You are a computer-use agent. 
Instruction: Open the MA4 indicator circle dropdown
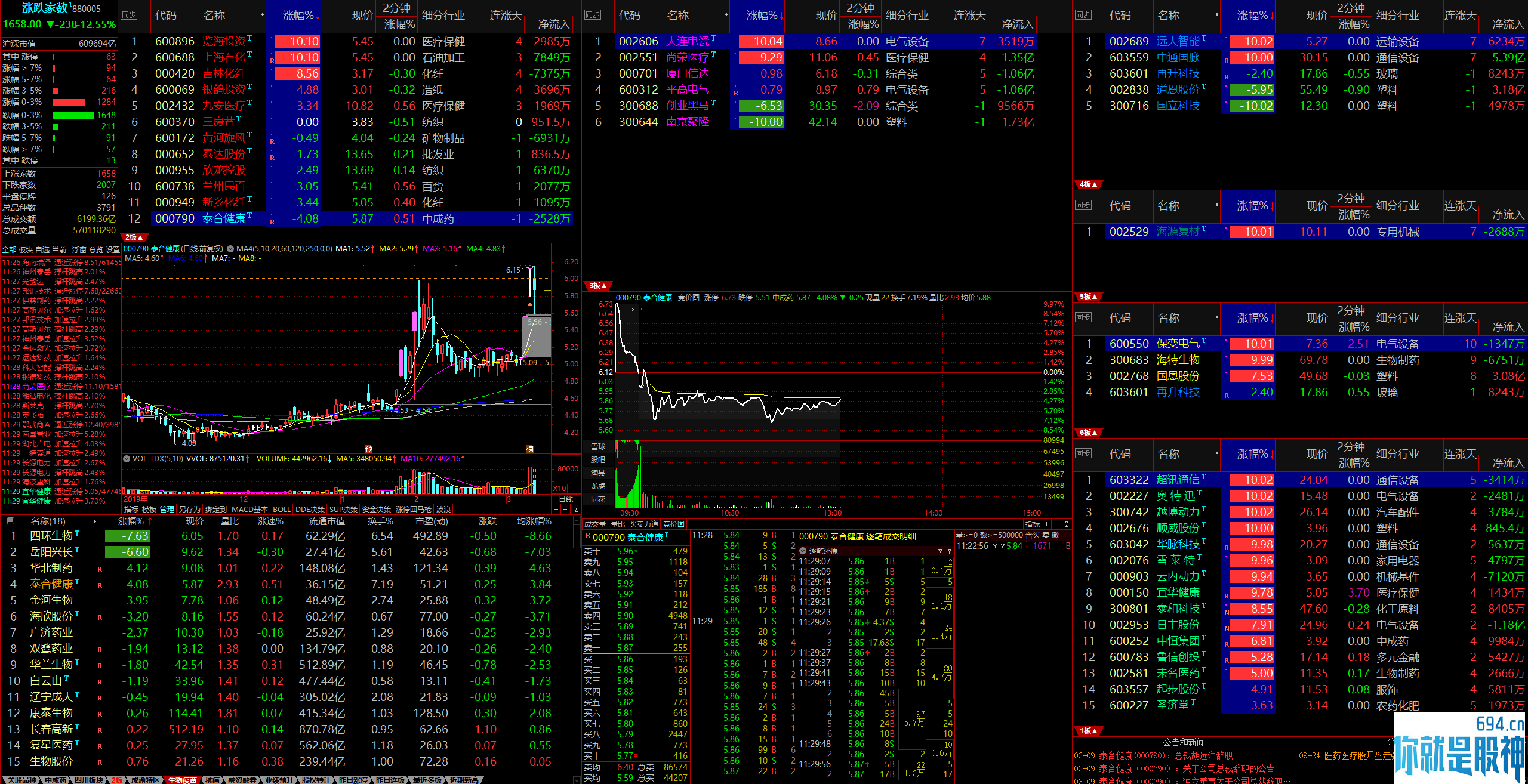230,249
